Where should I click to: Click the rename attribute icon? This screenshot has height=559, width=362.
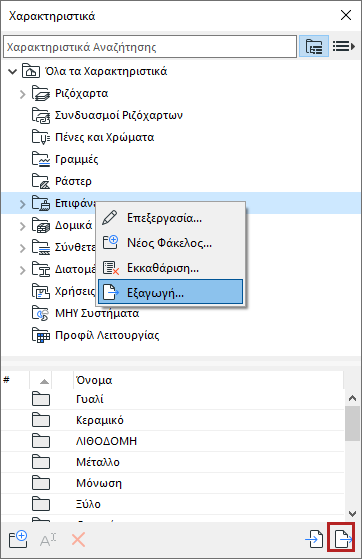[x=48, y=540]
